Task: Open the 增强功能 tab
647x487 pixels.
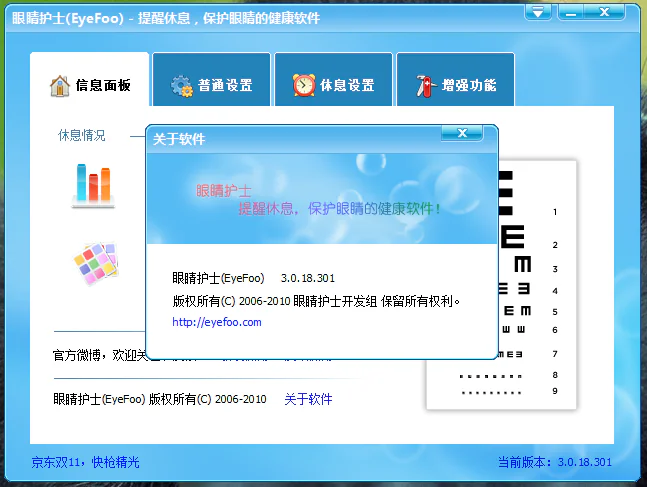Action: click(456, 80)
